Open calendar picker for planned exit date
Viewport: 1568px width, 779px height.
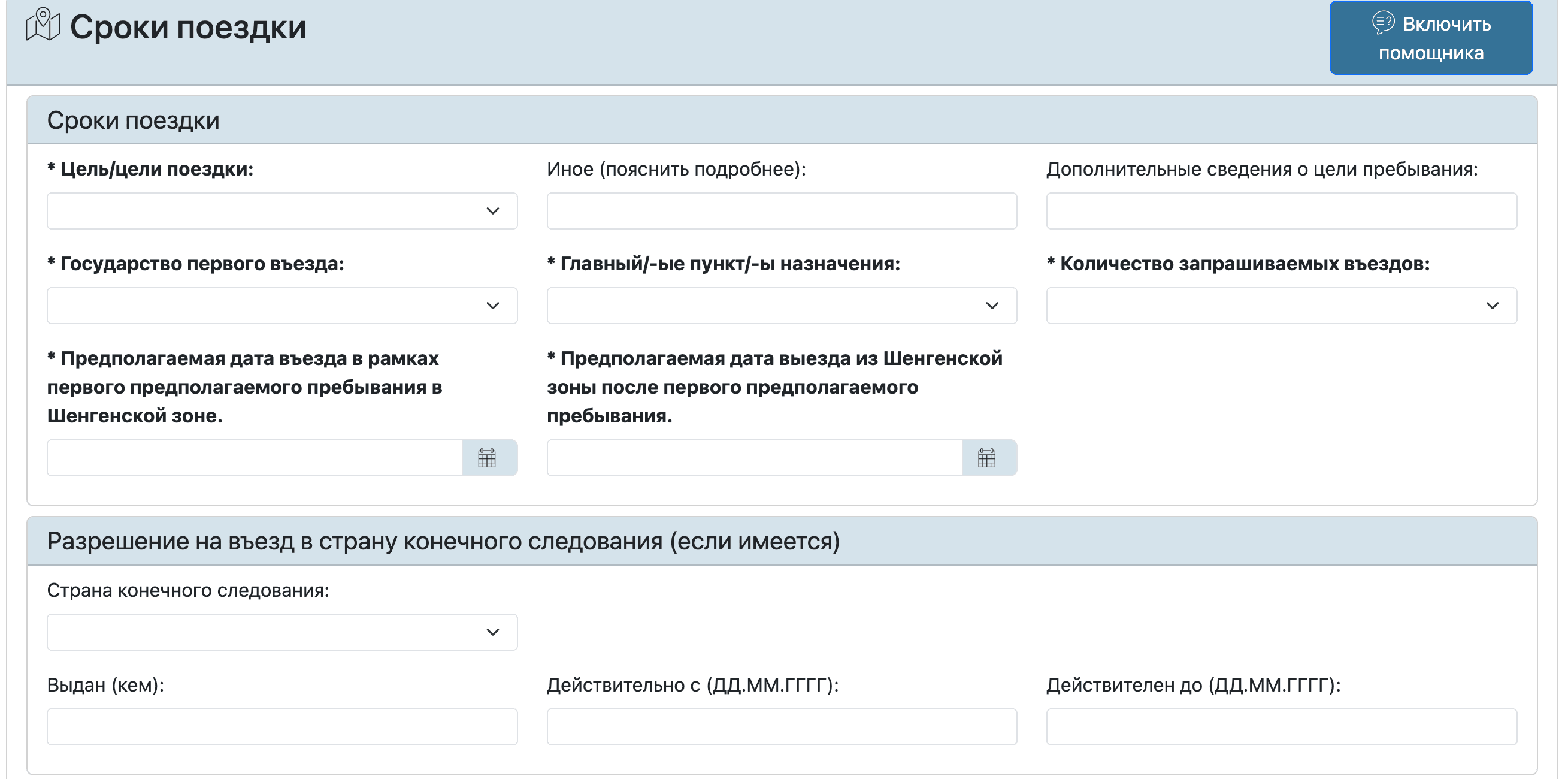pos(988,457)
